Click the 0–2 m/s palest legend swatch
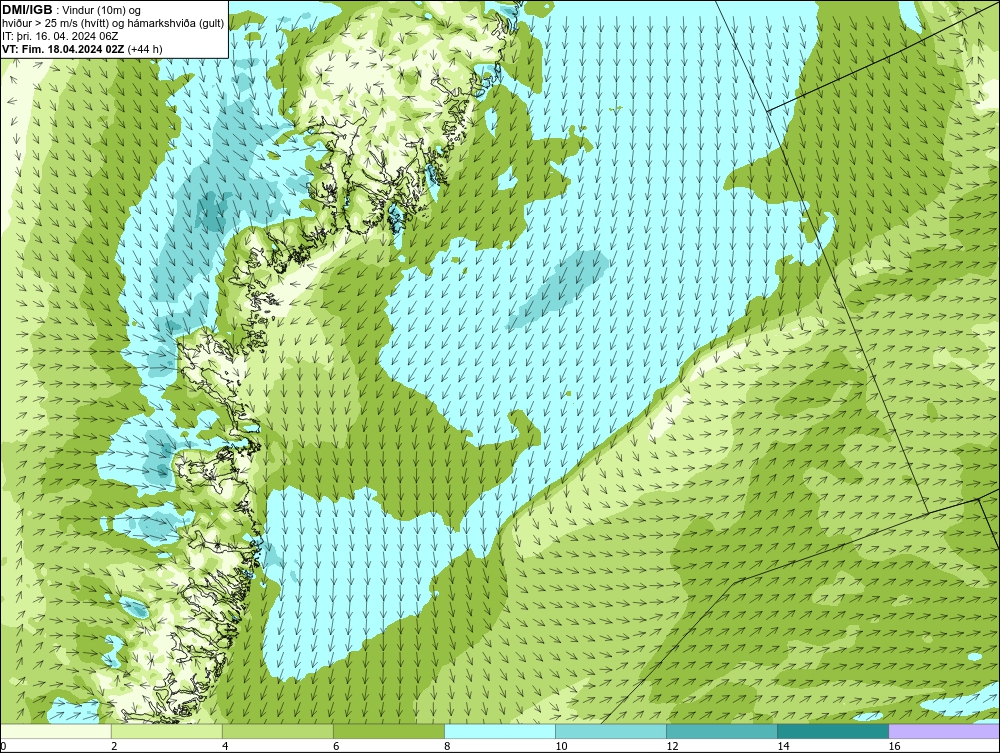1000x753 pixels. [x=56, y=731]
